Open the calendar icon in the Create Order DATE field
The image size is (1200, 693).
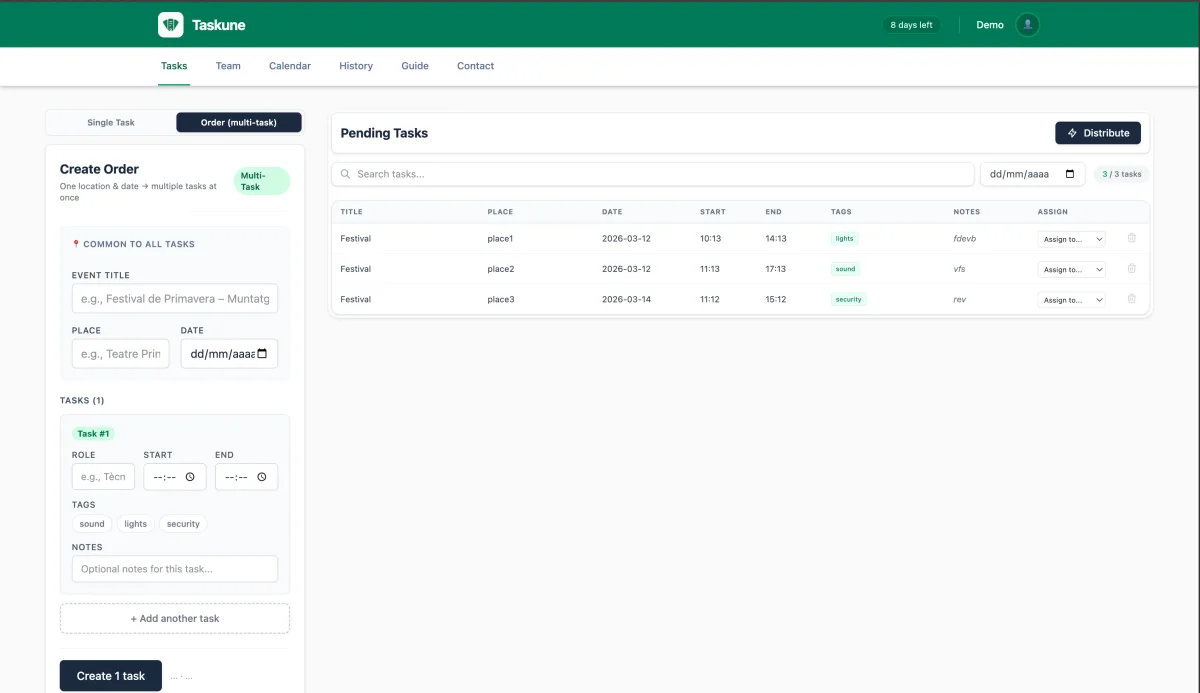tap(264, 353)
